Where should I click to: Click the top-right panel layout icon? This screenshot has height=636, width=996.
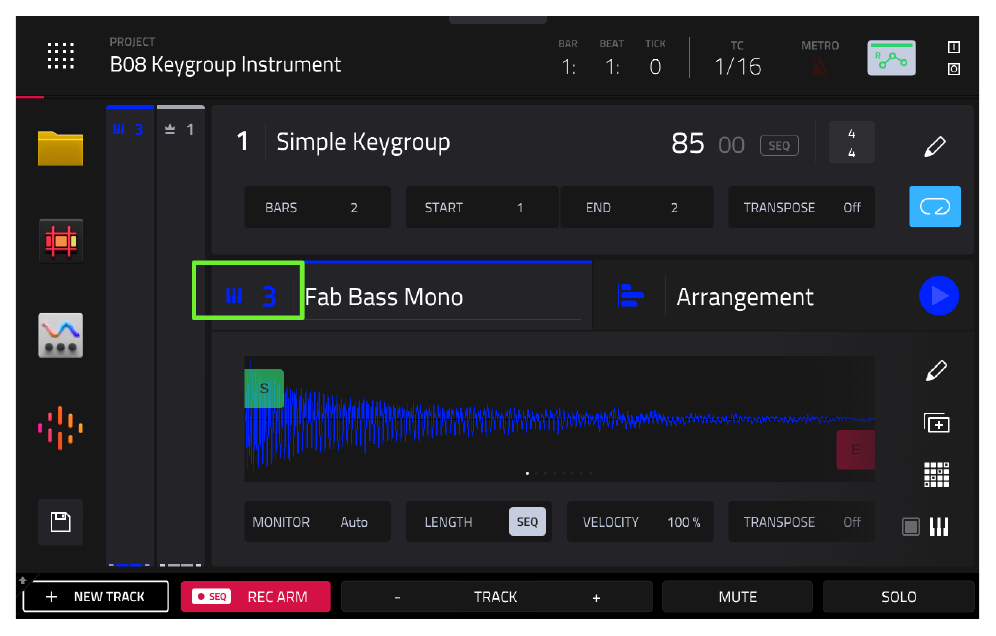pyautogui.click(x=953, y=47)
